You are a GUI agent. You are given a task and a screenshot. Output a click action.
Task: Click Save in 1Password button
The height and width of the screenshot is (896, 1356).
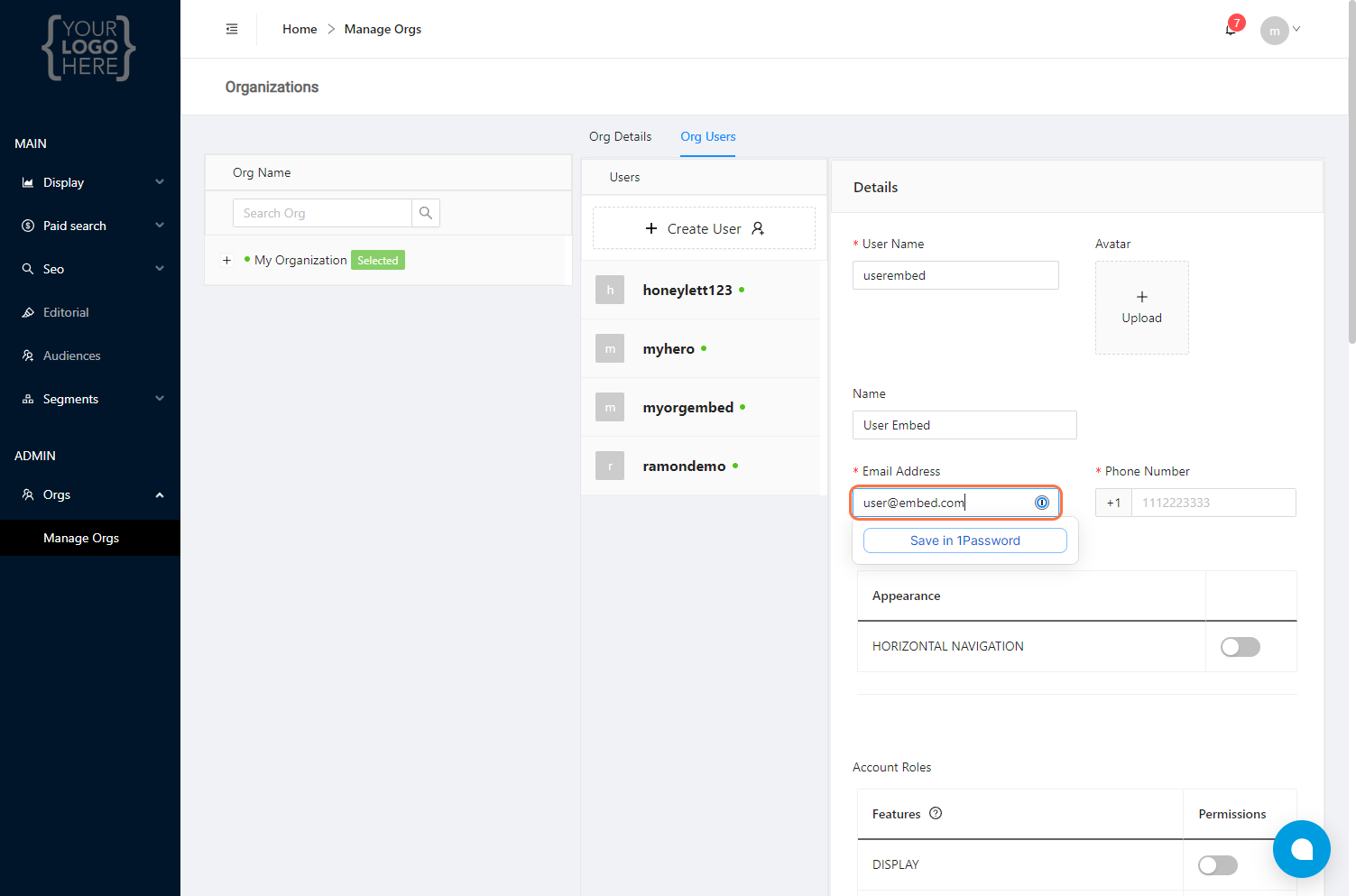964,540
